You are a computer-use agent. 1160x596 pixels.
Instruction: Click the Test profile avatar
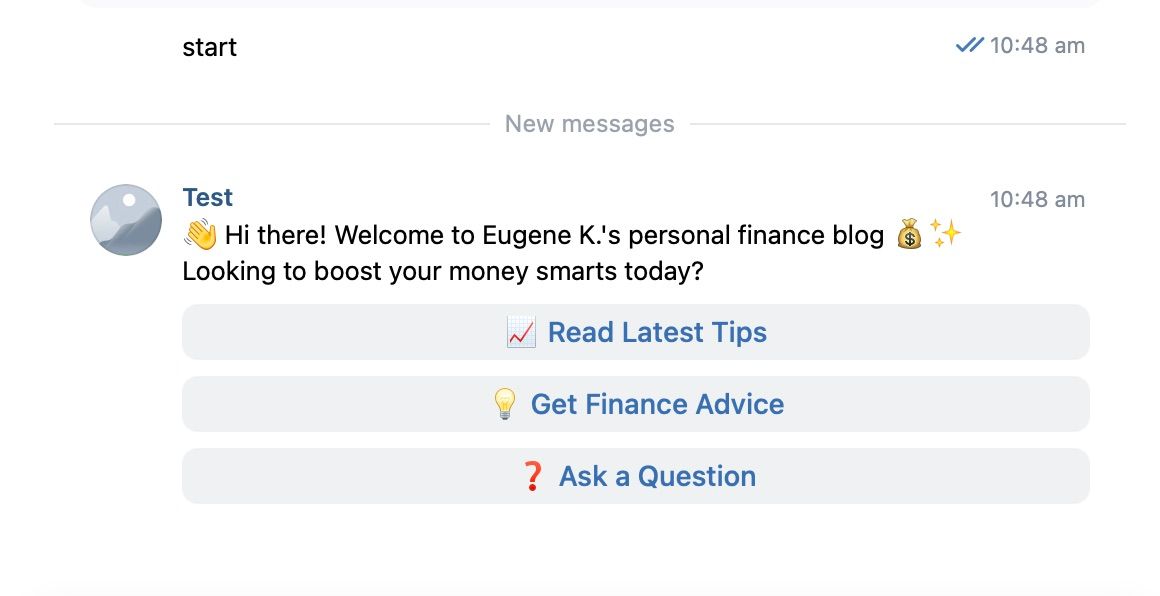coord(126,219)
